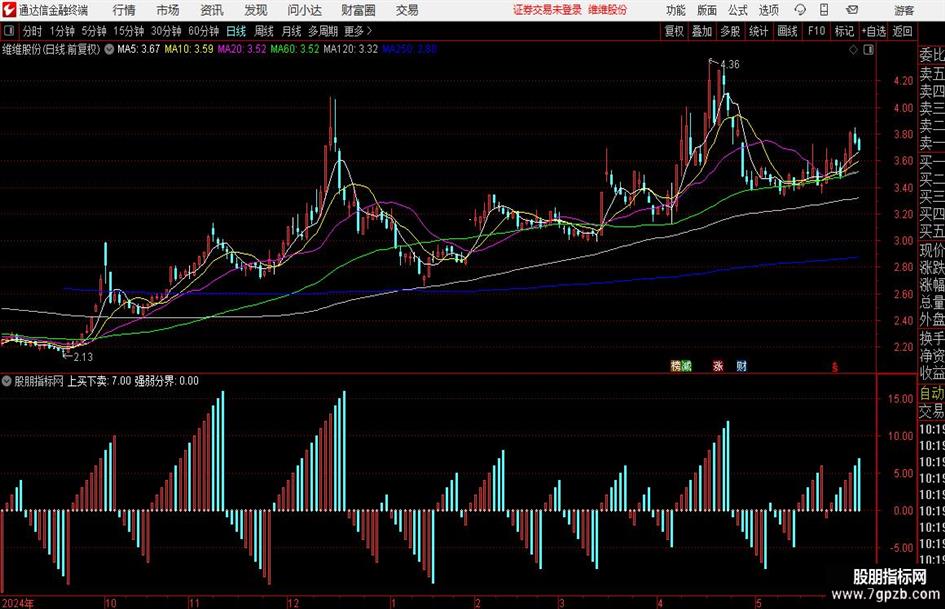Open the 公式 menu
This screenshot has width=945, height=609.
click(738, 10)
